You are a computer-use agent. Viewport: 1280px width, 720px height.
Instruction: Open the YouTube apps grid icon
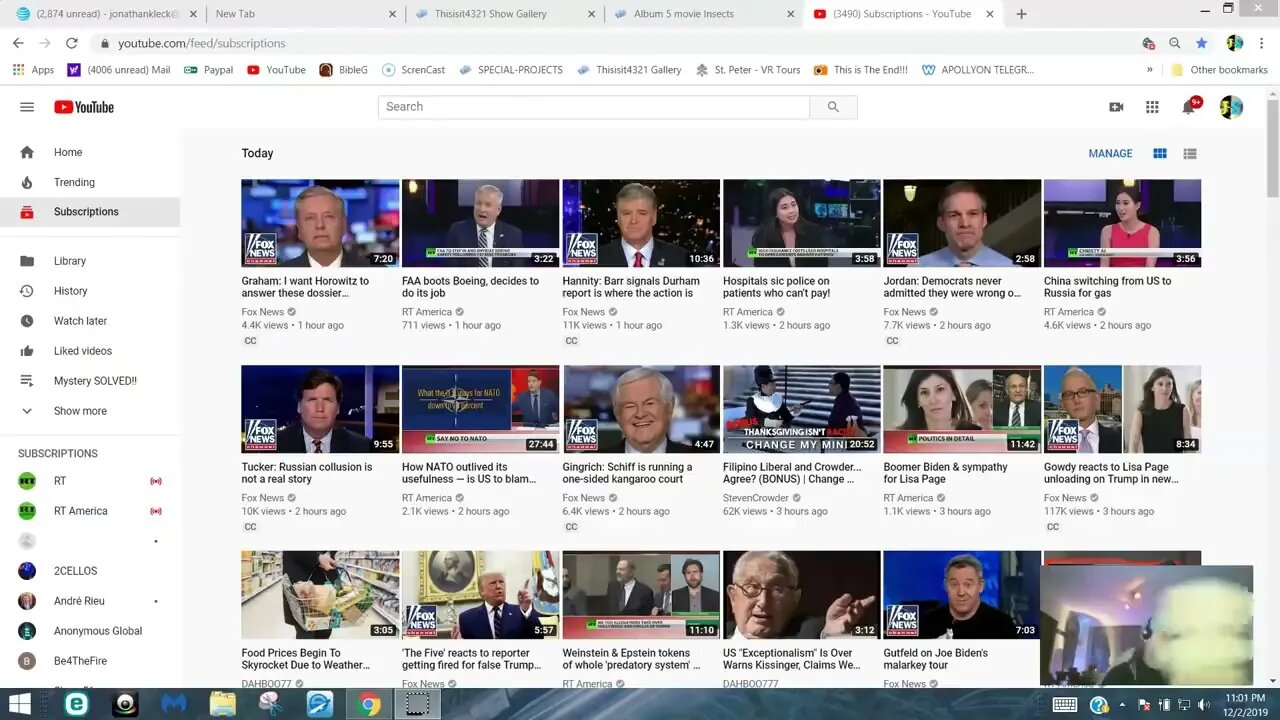coord(1152,107)
